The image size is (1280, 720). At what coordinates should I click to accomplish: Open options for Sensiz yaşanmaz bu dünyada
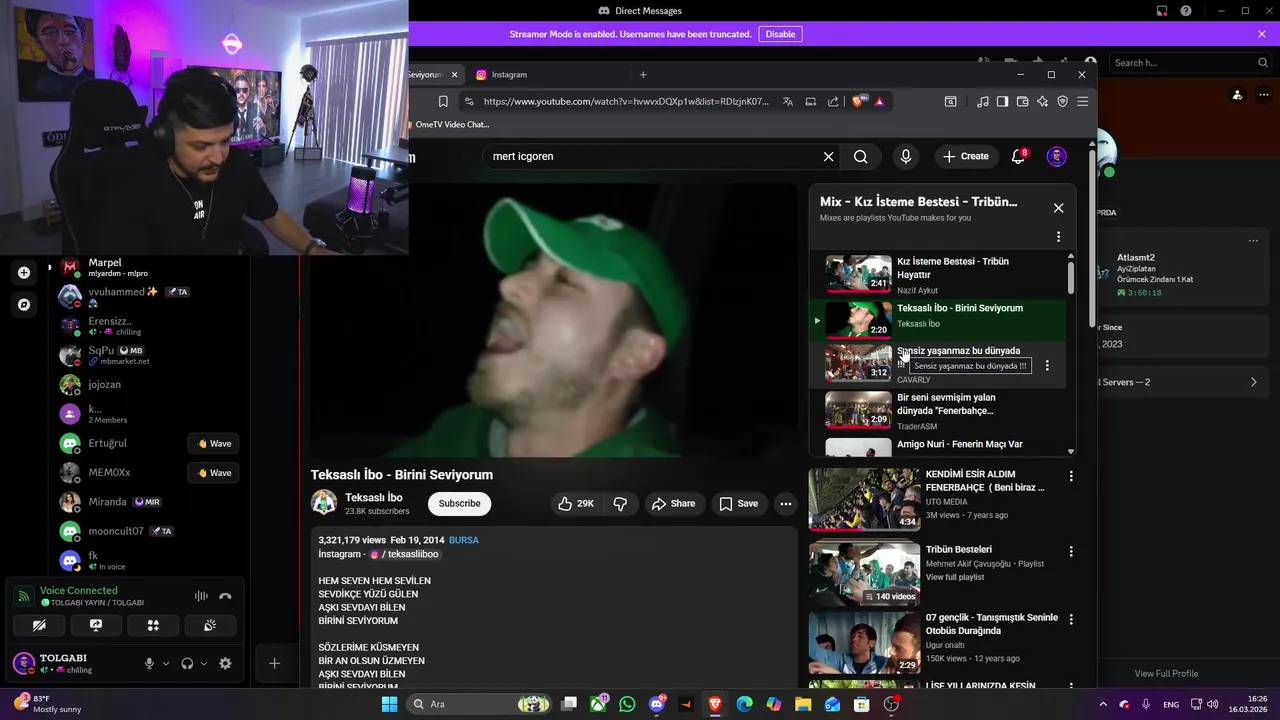click(1047, 365)
